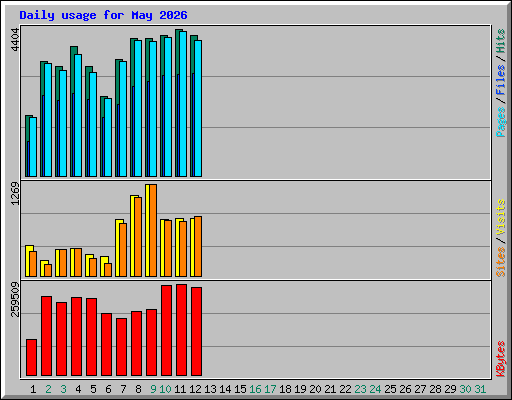Click day 13 on the x-axis
The height and width of the screenshot is (400, 512).
[210, 389]
